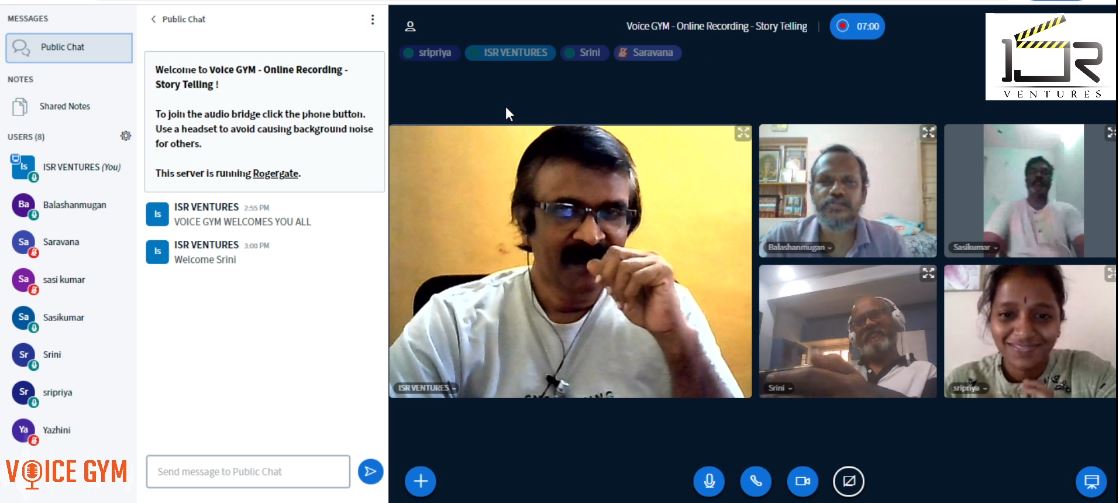Open the plus actions menu
The image size is (1118, 503).
click(x=420, y=481)
